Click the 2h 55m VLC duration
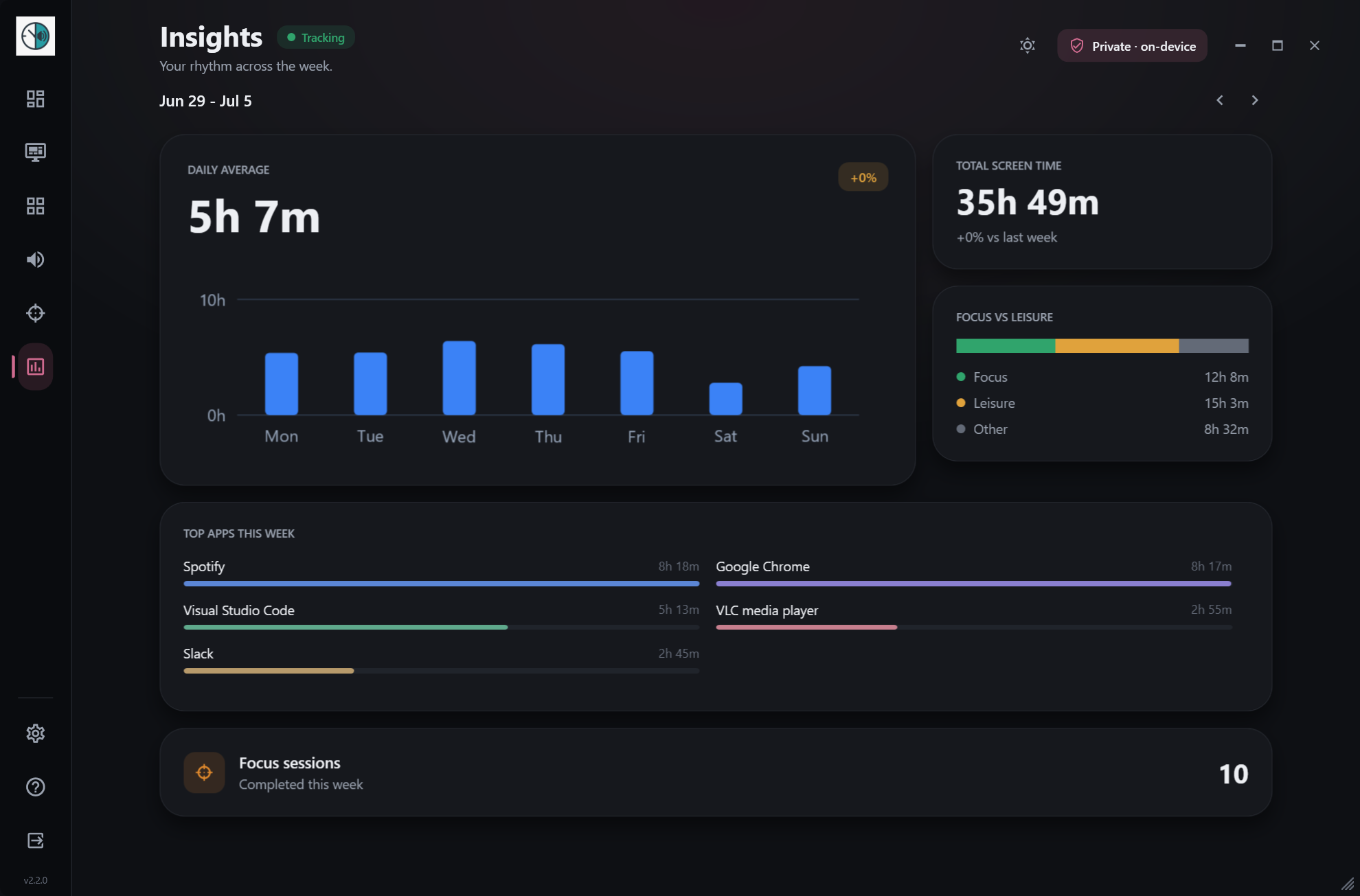Screen dimensions: 1360x896 pos(1211,610)
